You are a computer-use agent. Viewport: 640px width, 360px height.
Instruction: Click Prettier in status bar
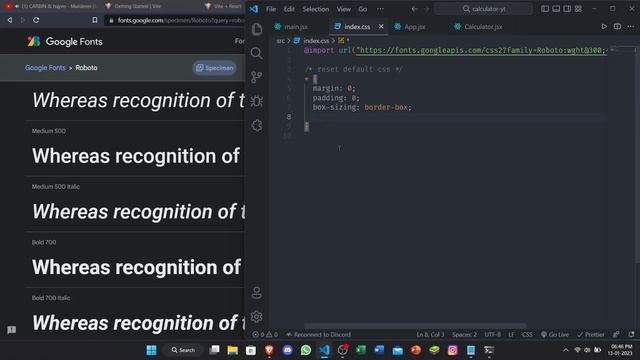tap(591, 335)
